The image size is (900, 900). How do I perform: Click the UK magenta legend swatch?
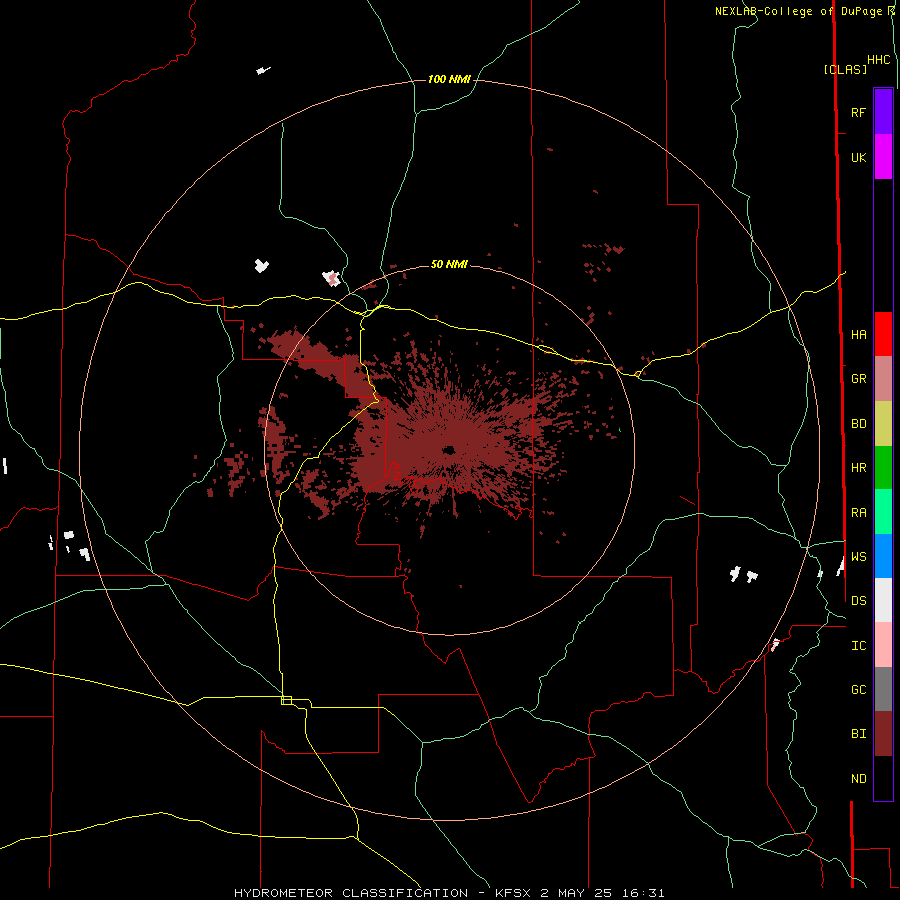[883, 157]
